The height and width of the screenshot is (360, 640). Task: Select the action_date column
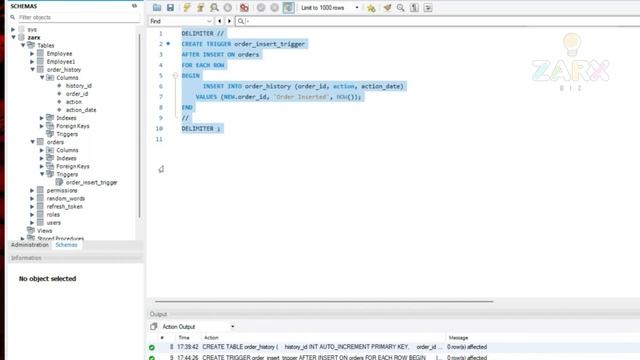81,110
